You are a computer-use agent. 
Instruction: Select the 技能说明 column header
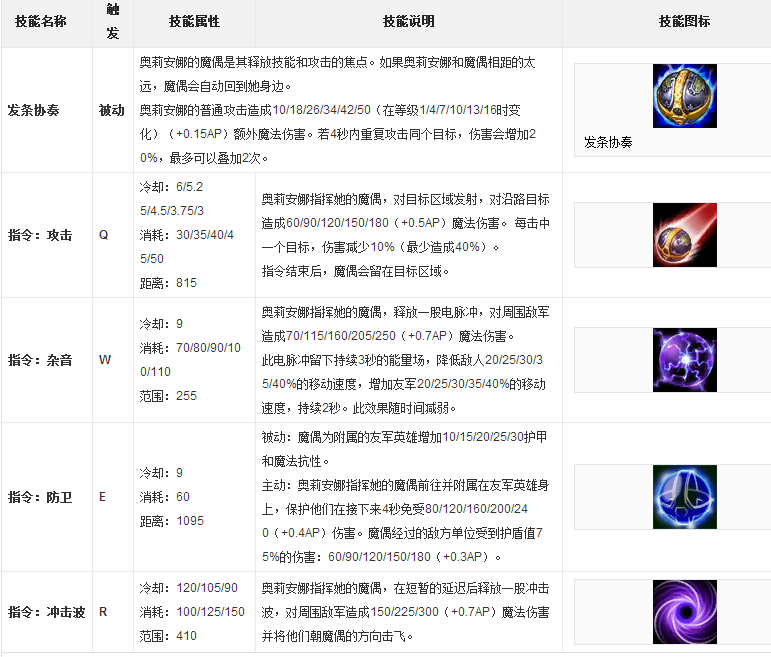point(408,22)
